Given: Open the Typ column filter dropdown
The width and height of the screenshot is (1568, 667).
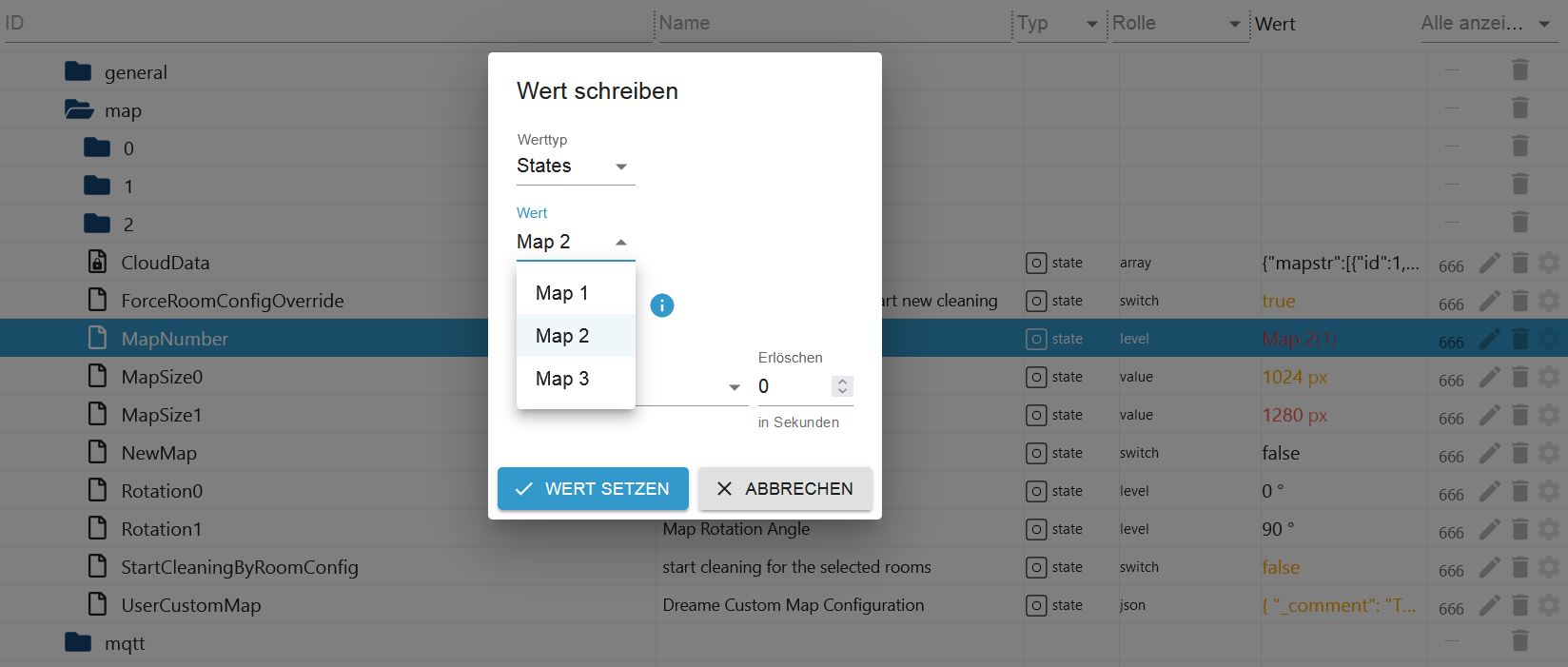Looking at the screenshot, I should point(1091,24).
